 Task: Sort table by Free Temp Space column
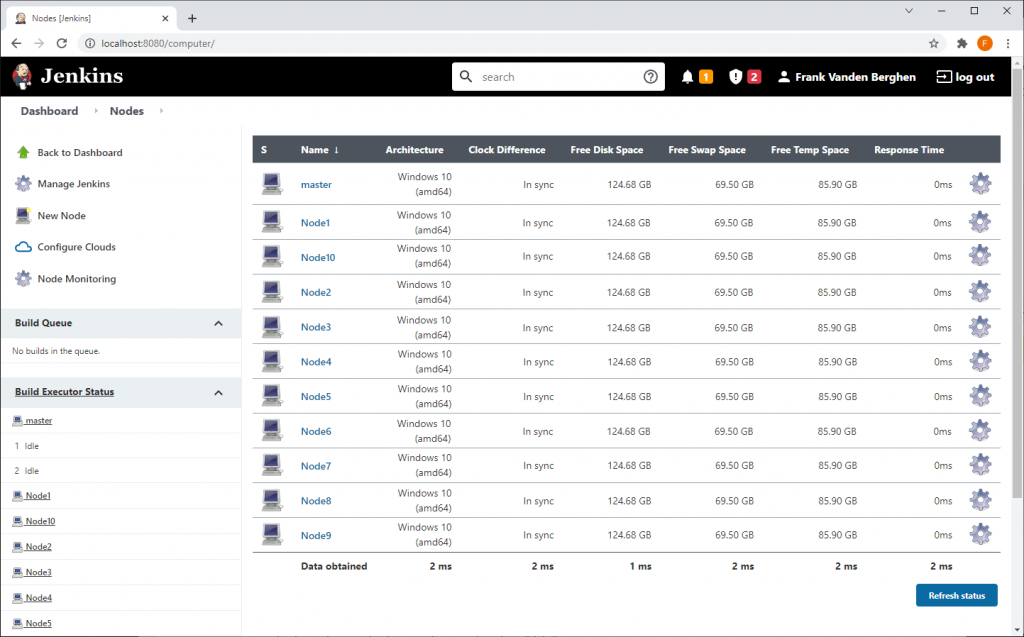810,150
